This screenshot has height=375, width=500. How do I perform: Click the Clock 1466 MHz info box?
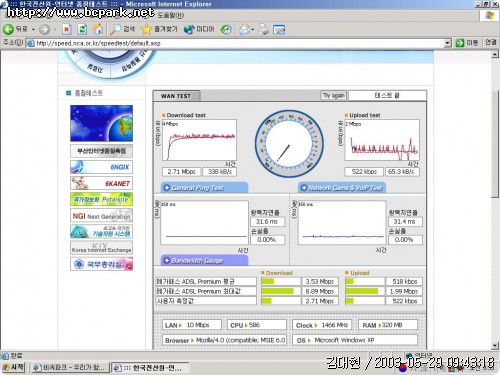click(322, 325)
